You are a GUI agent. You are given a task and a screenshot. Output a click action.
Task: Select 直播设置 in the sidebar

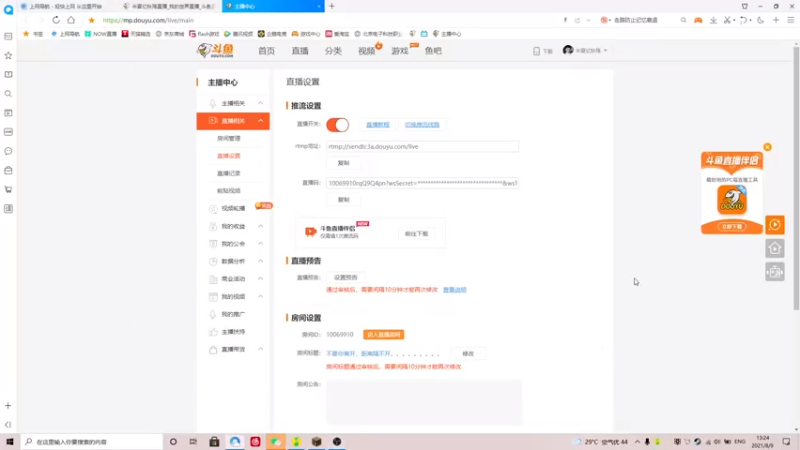click(x=229, y=156)
